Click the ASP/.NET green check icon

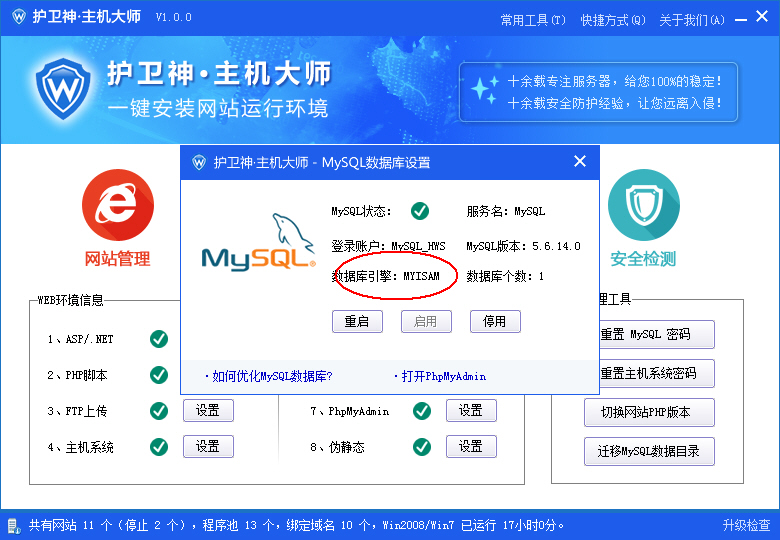coord(158,339)
